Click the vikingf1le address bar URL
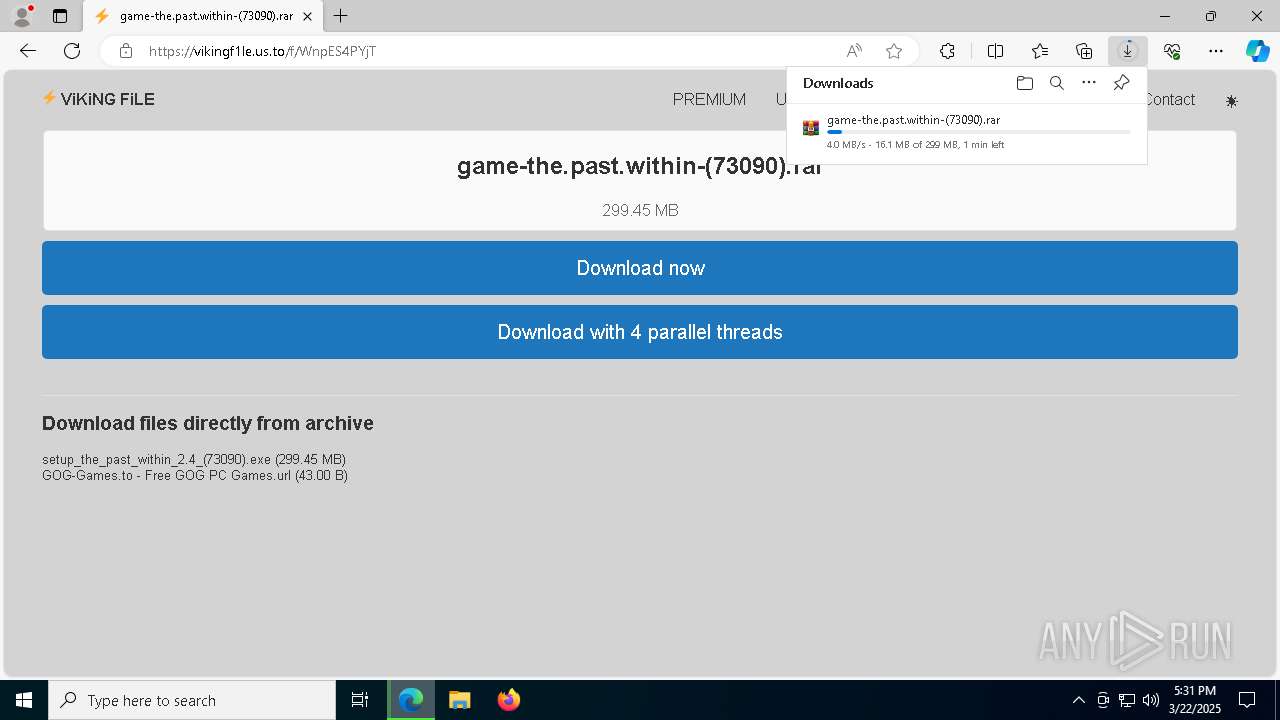 pyautogui.click(x=262, y=51)
